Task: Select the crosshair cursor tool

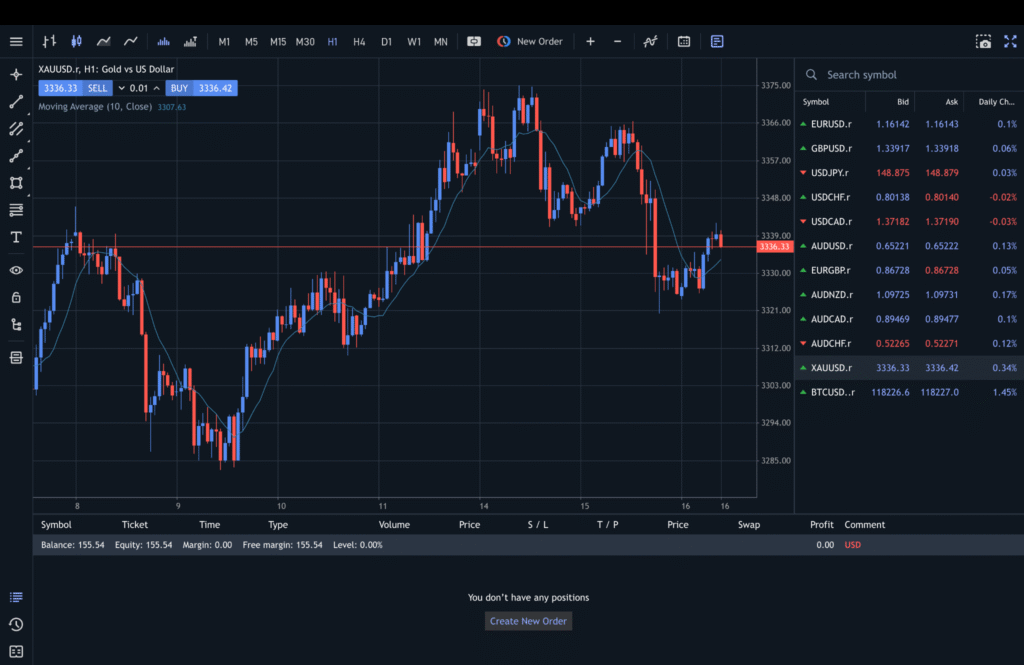Action: click(16, 74)
